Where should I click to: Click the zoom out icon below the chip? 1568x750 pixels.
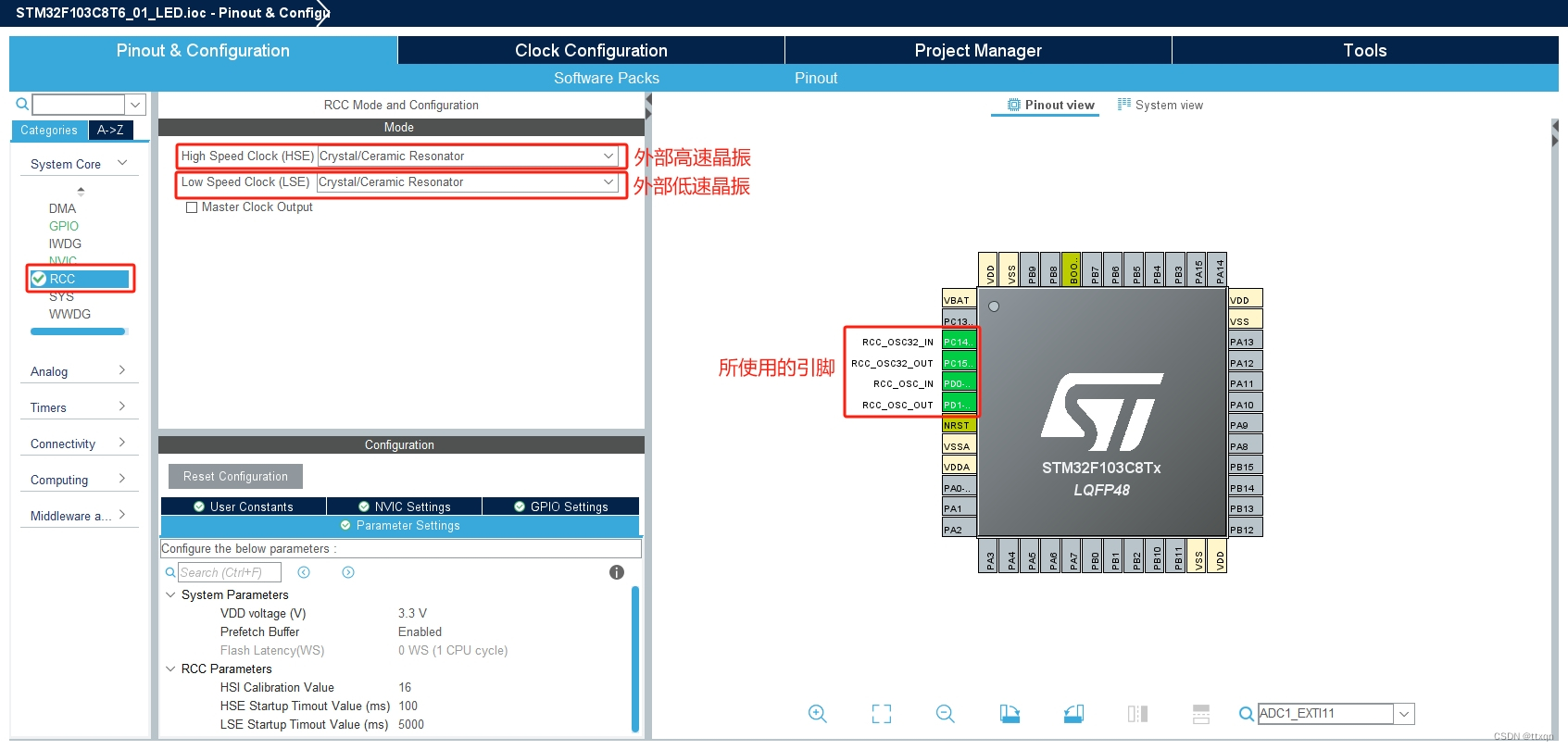point(946,714)
